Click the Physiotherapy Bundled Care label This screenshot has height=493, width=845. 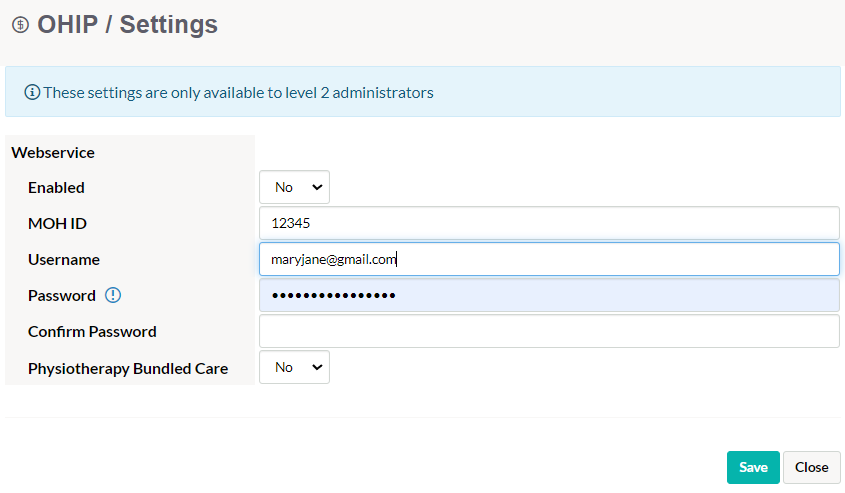tap(128, 369)
